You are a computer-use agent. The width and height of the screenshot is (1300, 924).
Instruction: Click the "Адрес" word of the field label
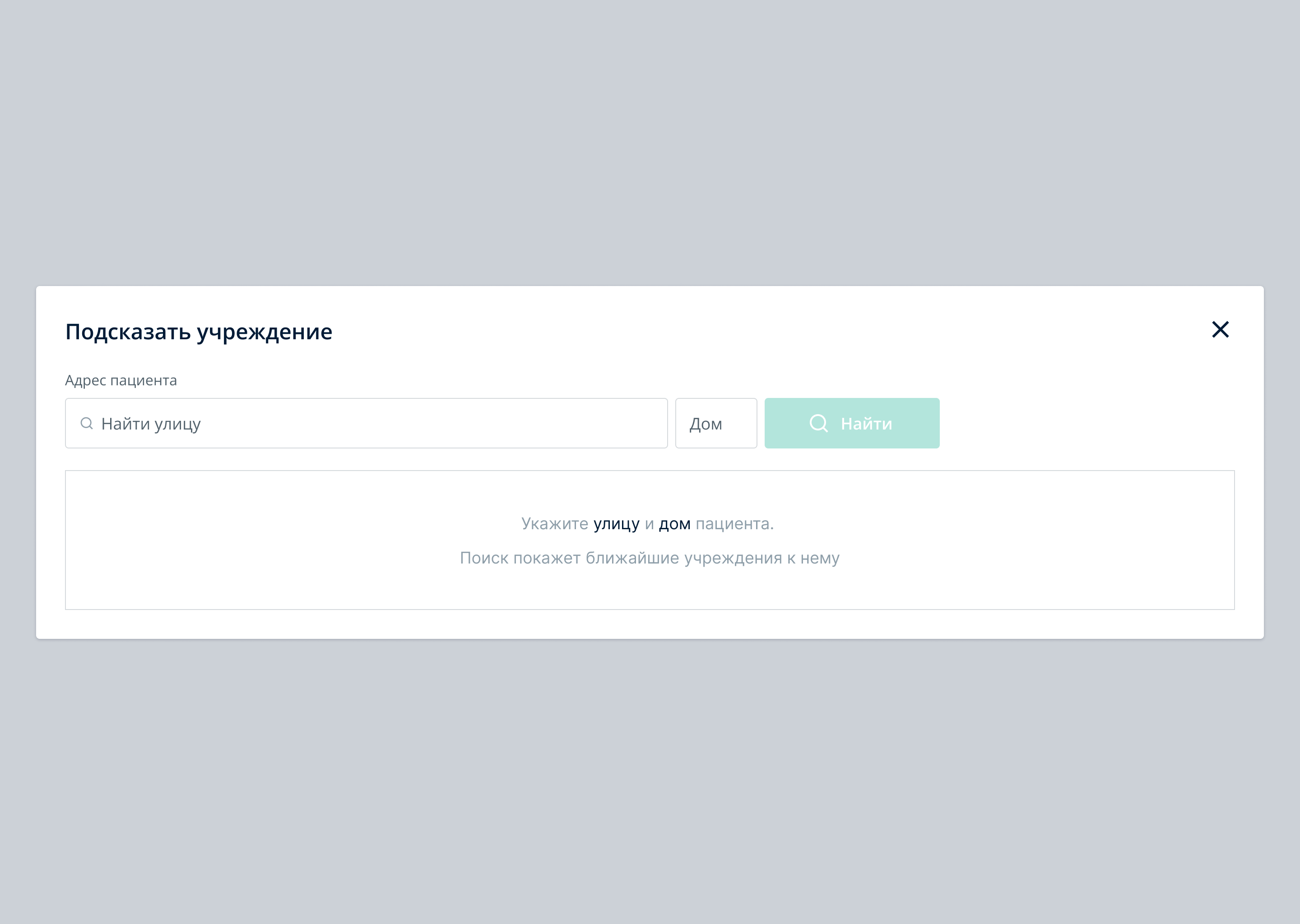[x=85, y=380]
